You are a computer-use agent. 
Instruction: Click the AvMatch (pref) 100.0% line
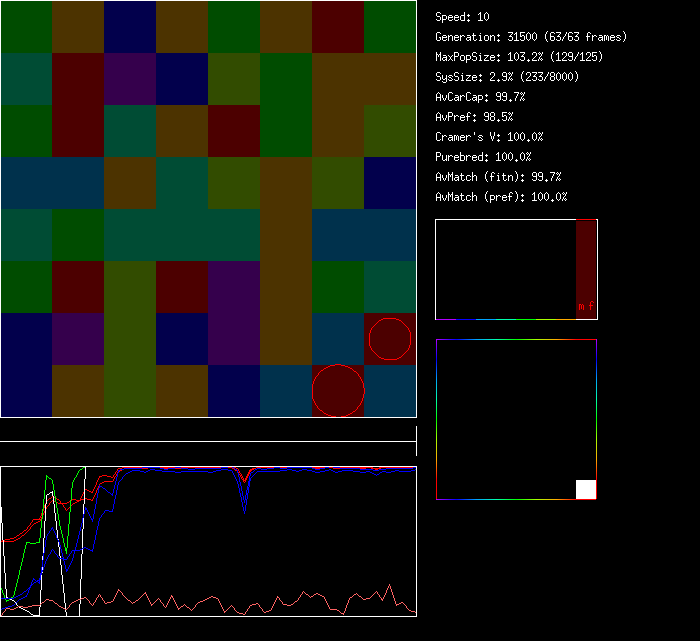pyautogui.click(x=501, y=197)
